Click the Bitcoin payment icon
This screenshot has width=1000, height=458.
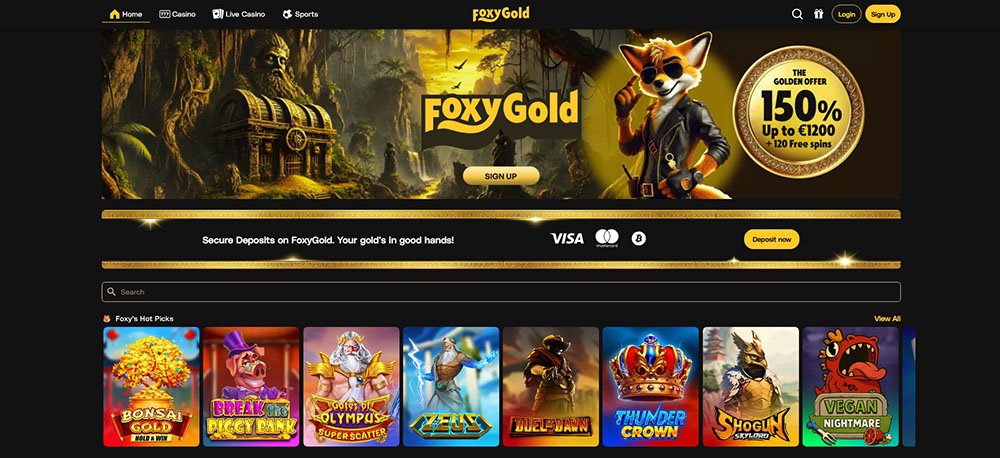coord(638,239)
